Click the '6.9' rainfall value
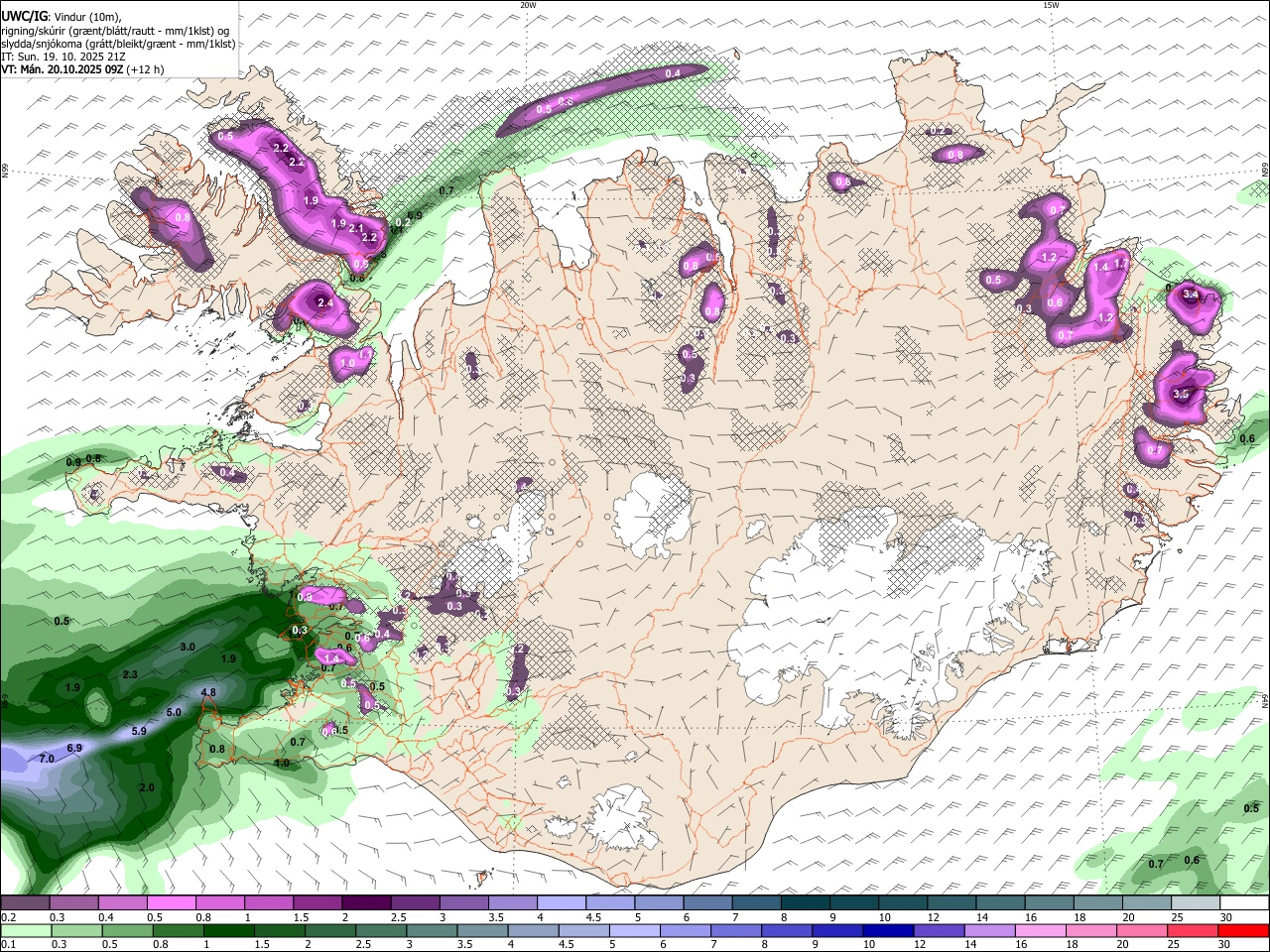The image size is (1270, 952). [x=74, y=748]
